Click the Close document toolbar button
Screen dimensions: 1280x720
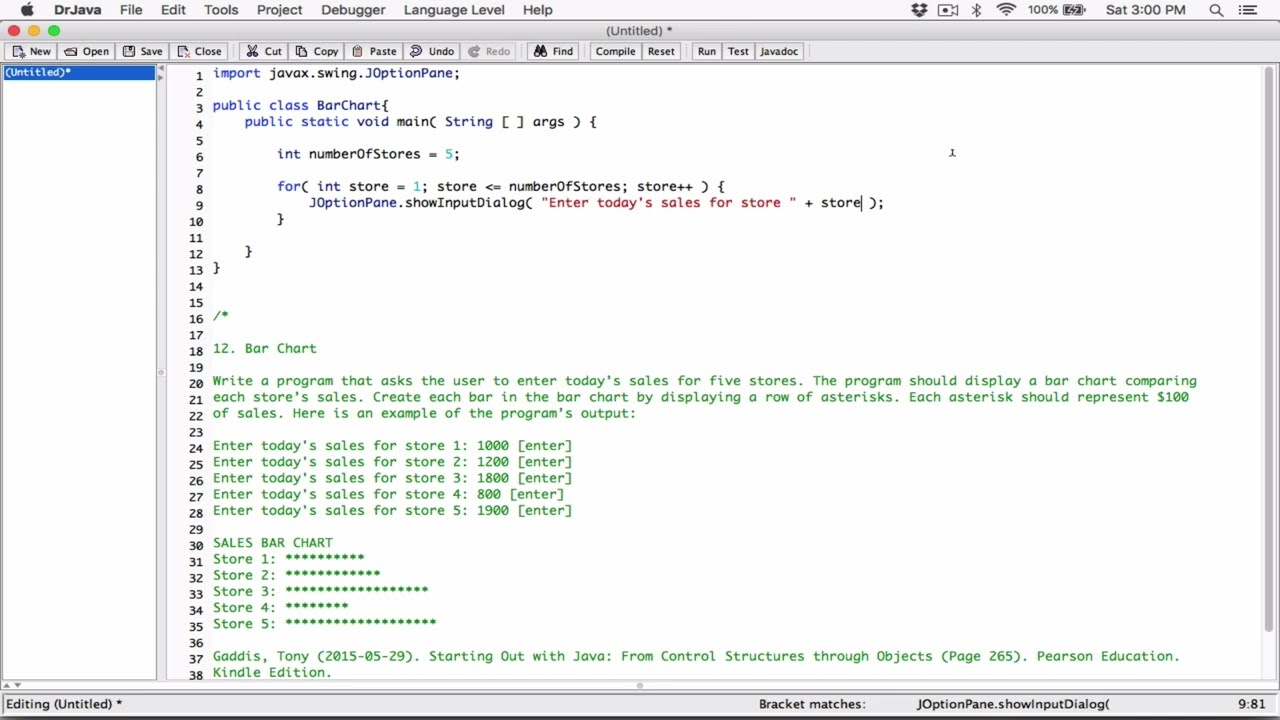199,51
